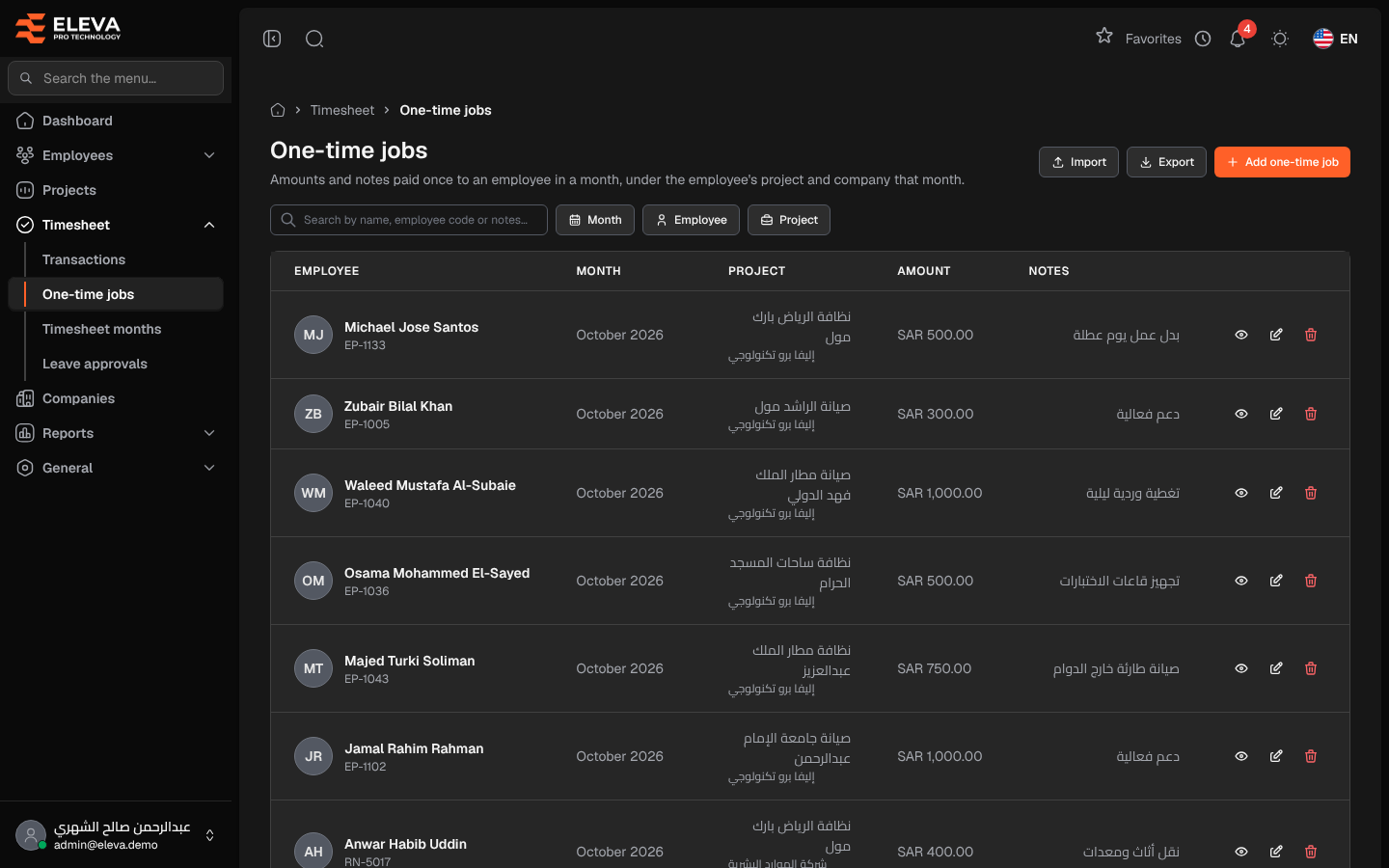Delete Anwar Habib Uddin job entry
Viewport: 1389px width, 868px height.
click(1311, 852)
